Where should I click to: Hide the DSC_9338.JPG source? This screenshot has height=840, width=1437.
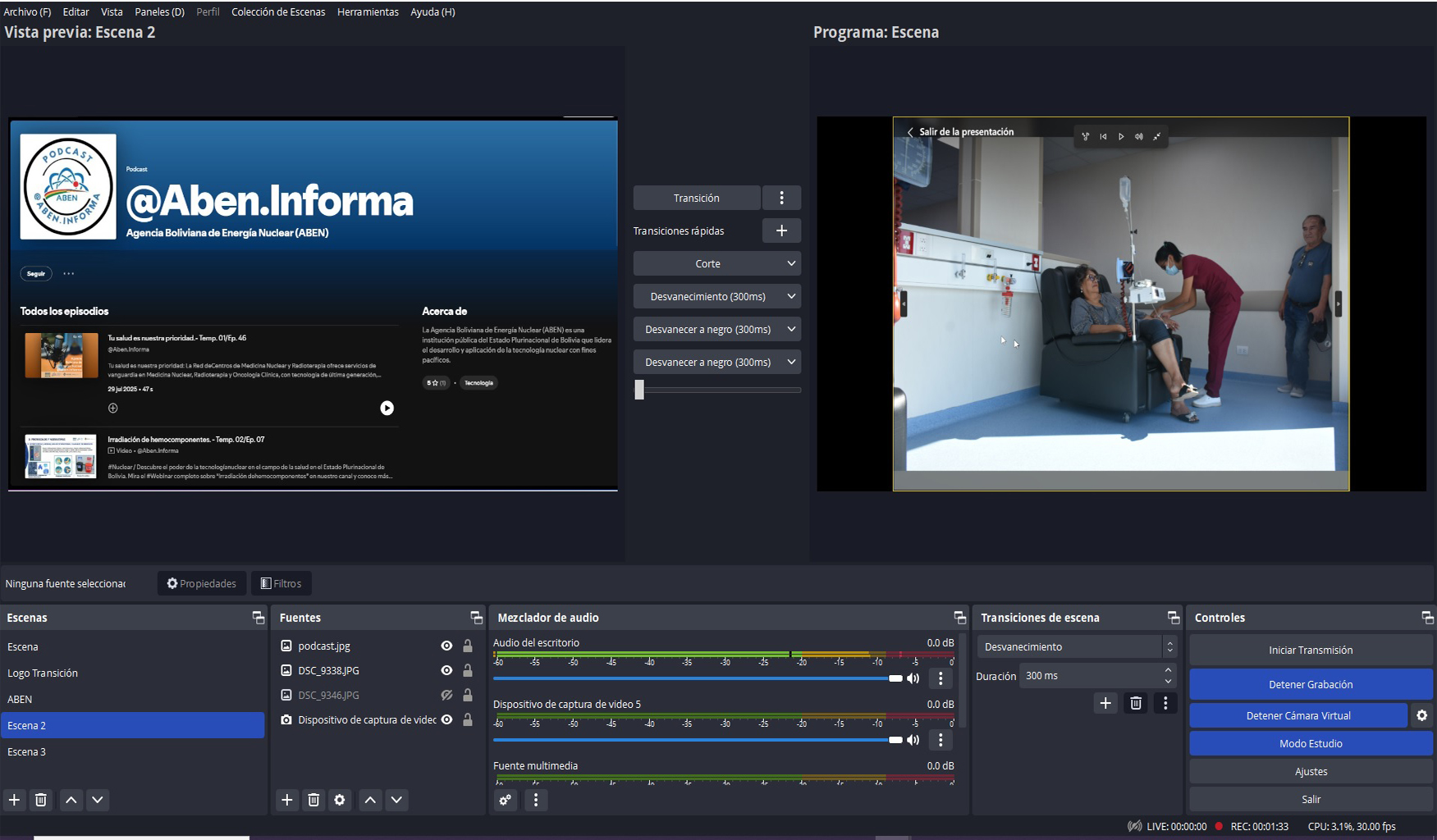click(446, 670)
